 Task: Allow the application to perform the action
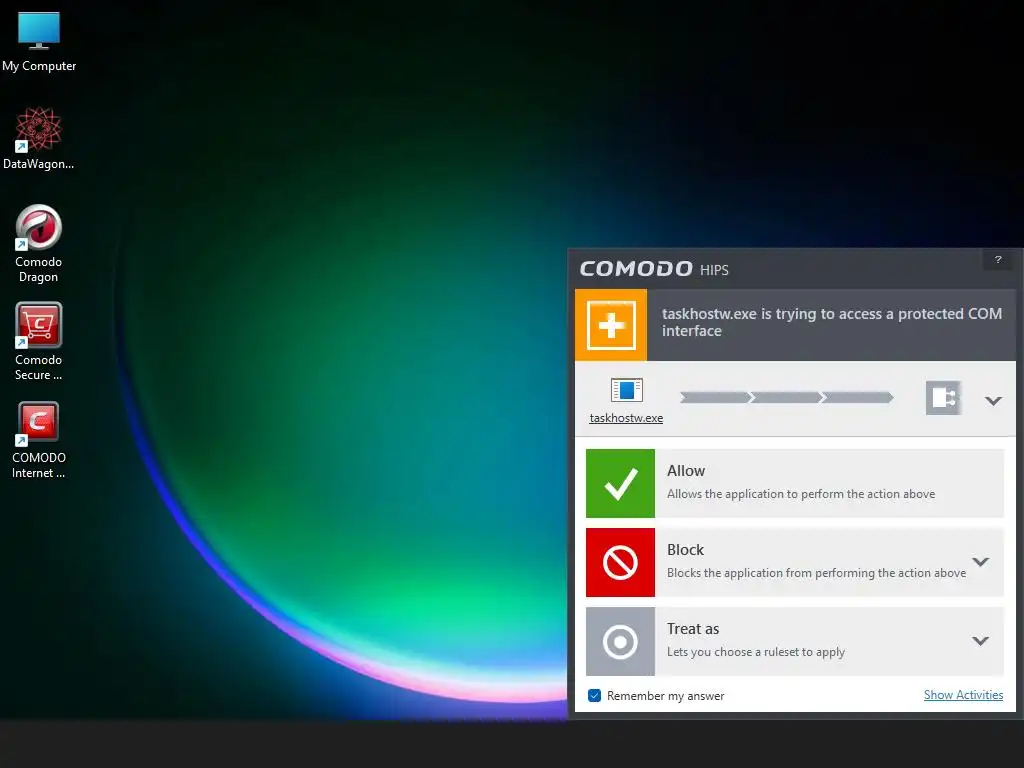coord(795,483)
